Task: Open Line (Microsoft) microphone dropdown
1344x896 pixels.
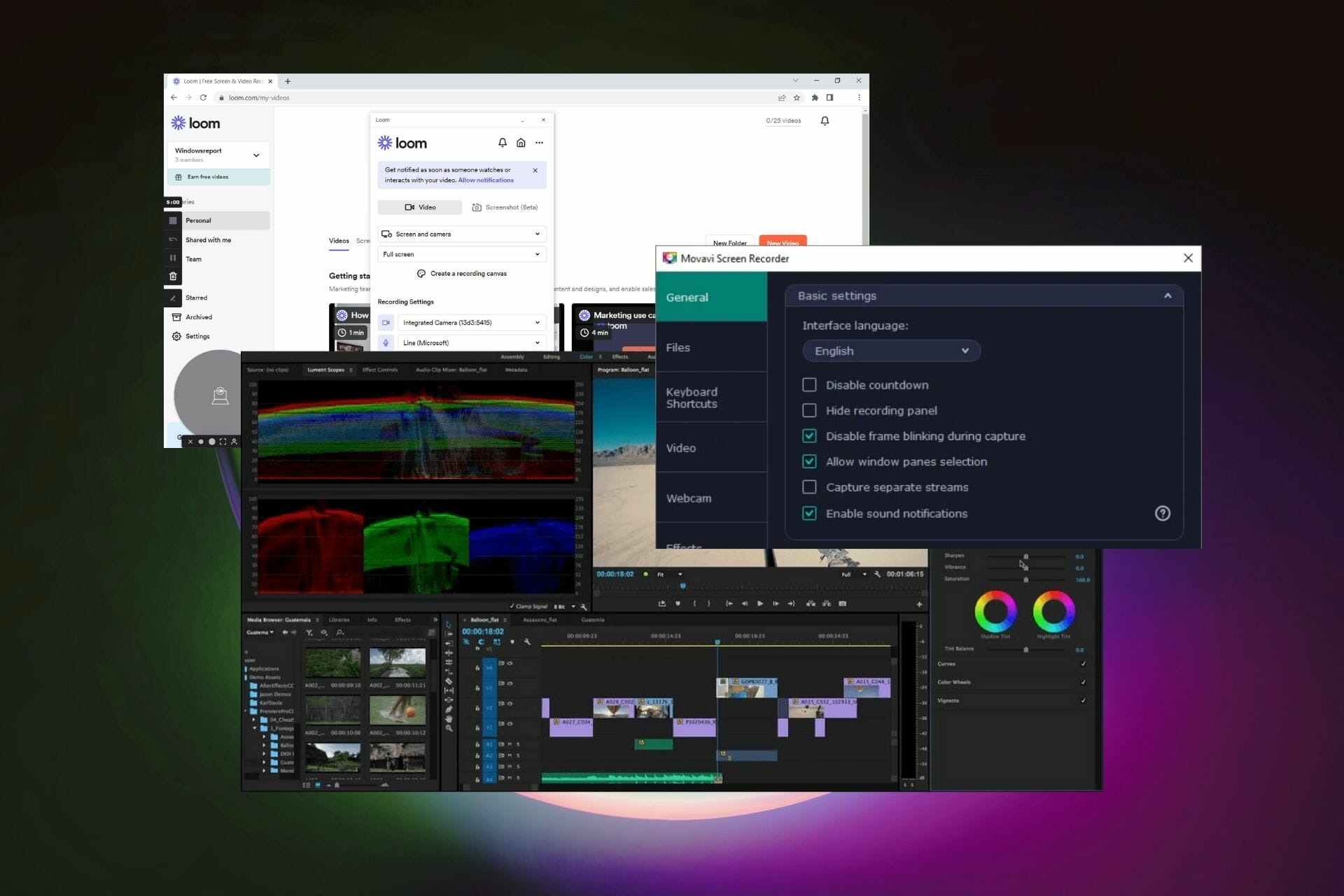Action: pos(472,343)
